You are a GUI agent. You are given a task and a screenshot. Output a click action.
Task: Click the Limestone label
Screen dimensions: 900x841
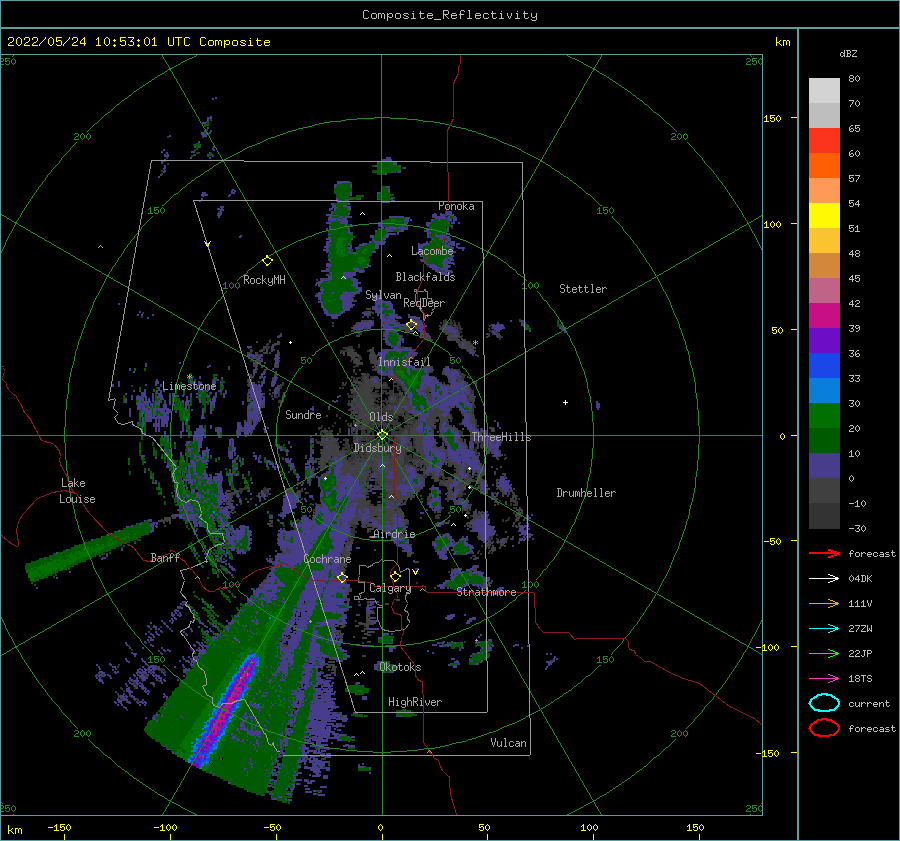189,386
